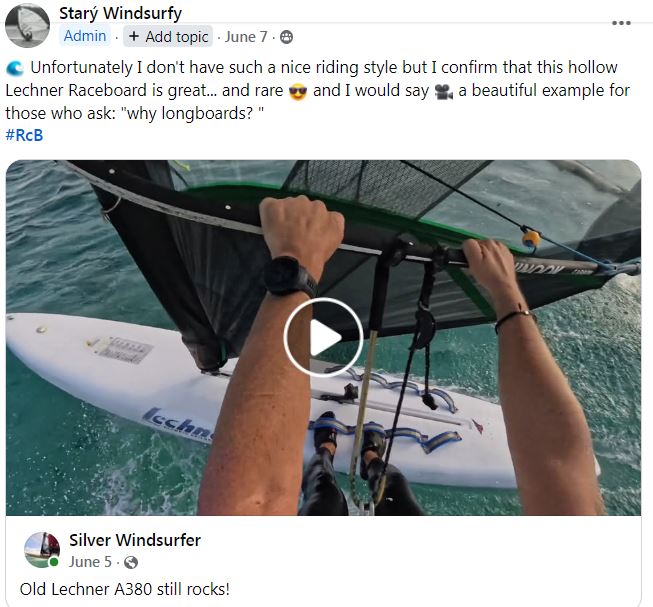This screenshot has width=653, height=607.
Task: Click the wristwatch in the video frame
Action: pos(287,276)
